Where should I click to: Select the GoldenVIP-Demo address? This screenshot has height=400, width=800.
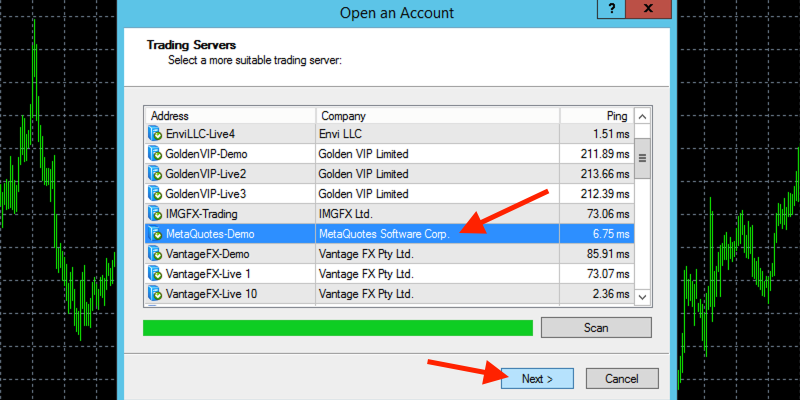(206, 154)
